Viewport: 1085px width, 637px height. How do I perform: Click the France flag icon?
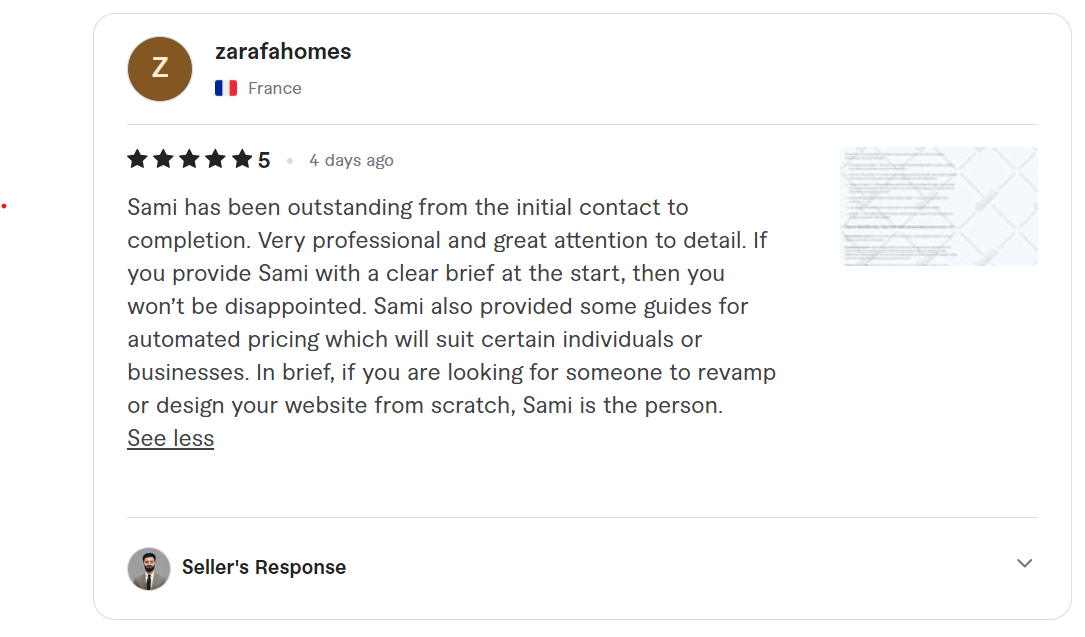(x=226, y=88)
